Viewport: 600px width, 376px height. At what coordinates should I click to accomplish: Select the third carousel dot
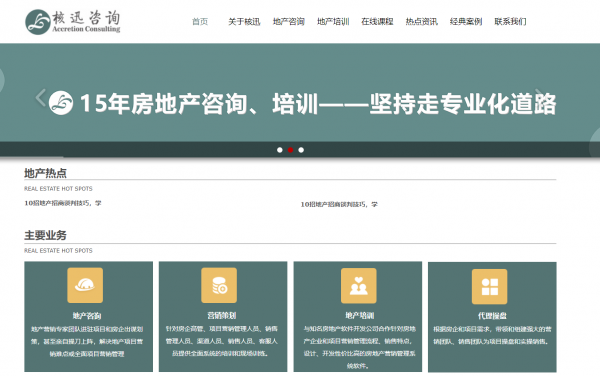301,150
